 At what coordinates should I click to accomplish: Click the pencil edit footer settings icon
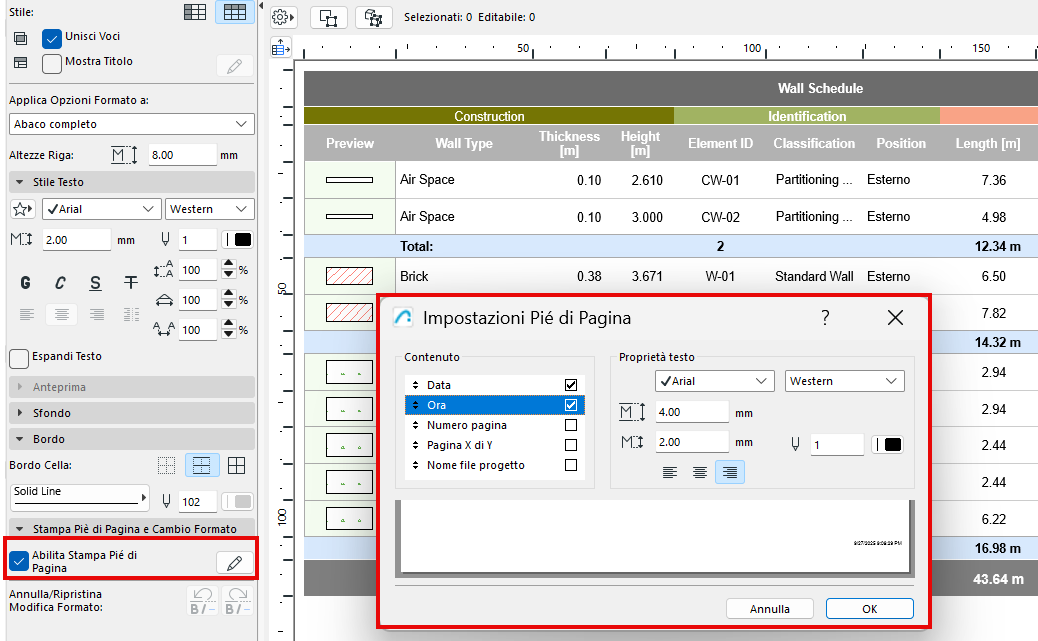[234, 563]
